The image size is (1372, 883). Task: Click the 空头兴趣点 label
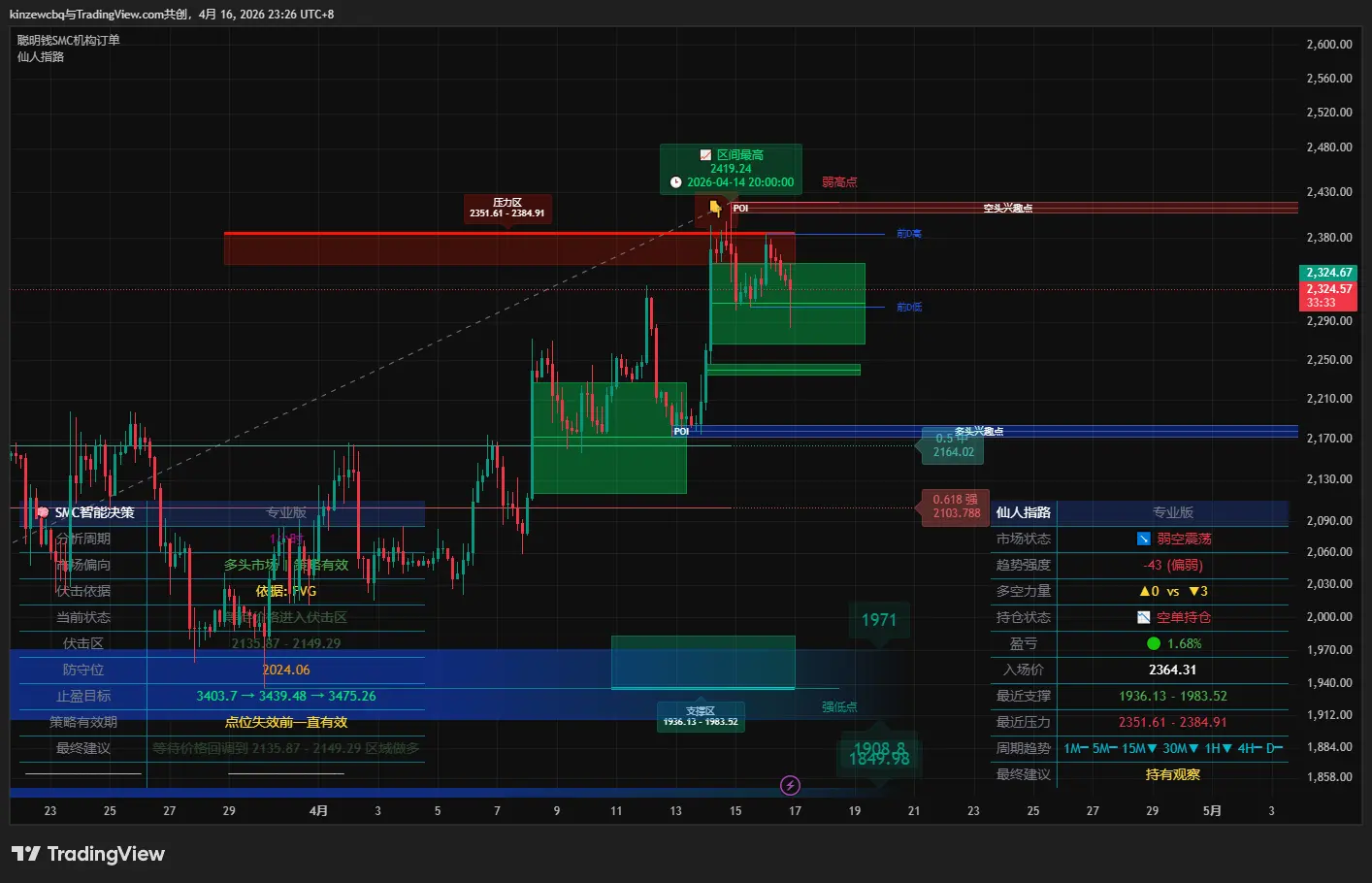coord(1007,208)
